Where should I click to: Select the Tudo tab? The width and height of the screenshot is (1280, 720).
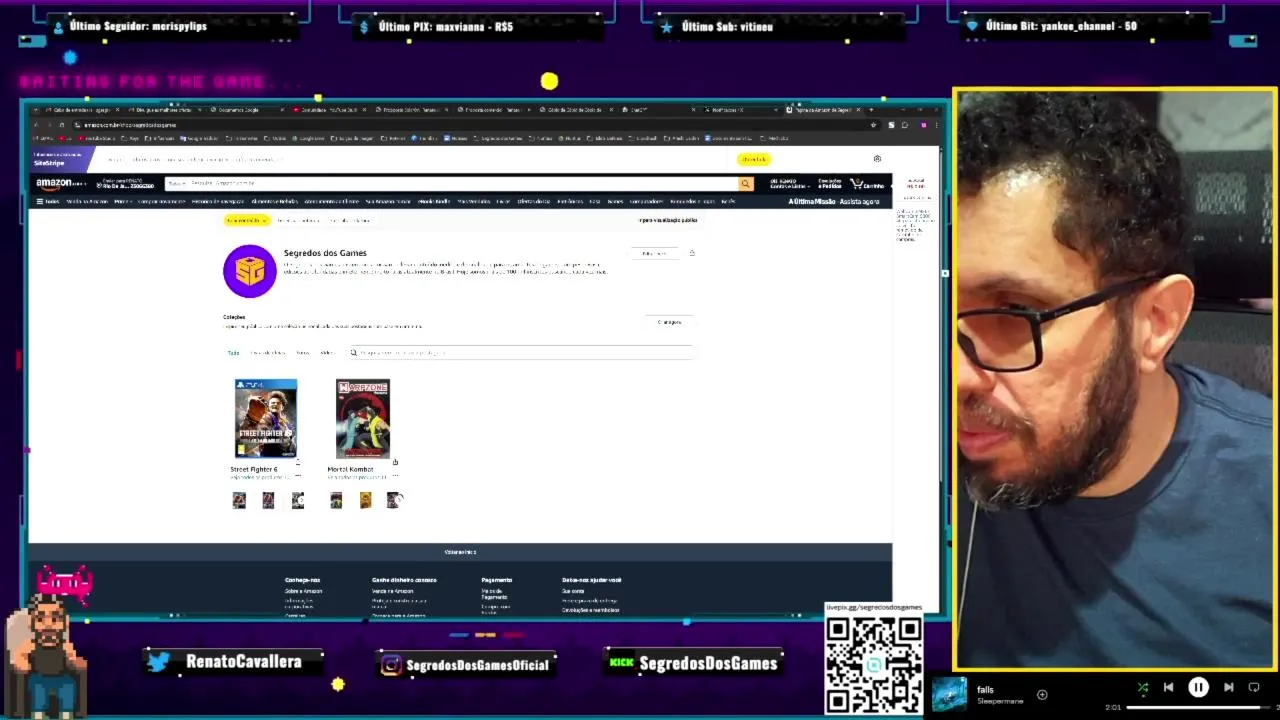click(x=233, y=353)
